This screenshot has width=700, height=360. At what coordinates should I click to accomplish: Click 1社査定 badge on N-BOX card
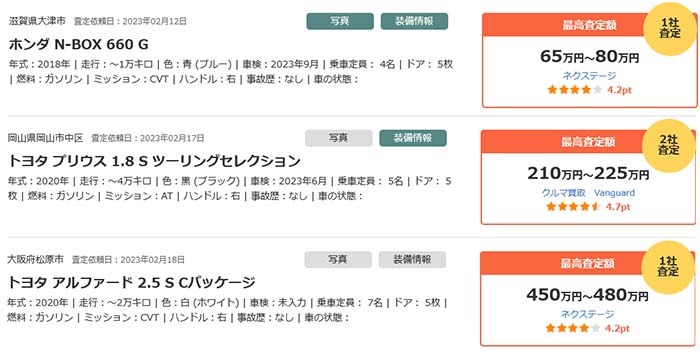point(670,29)
